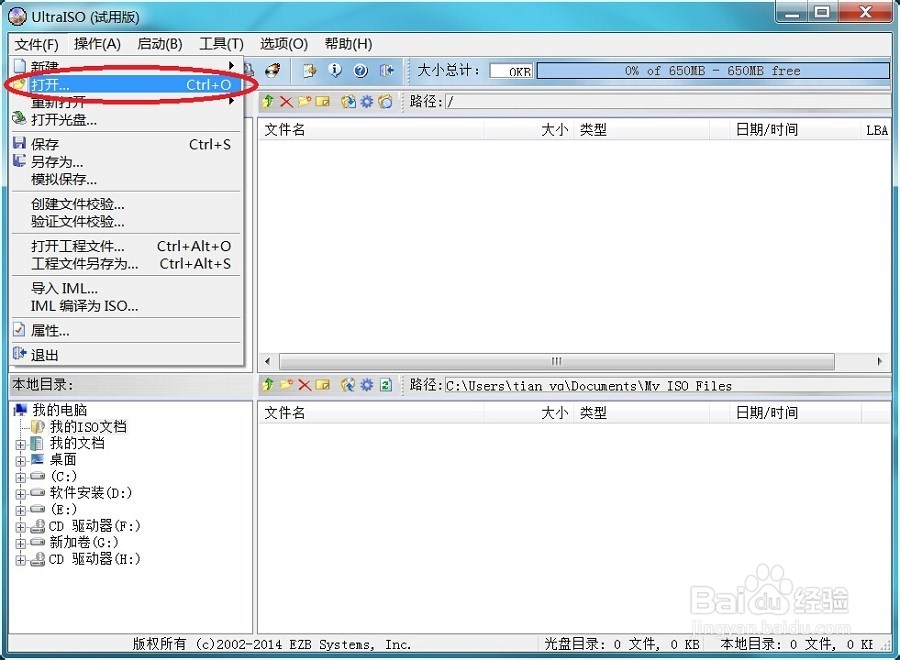Choose 模拟保存... menu entry

pos(126,179)
